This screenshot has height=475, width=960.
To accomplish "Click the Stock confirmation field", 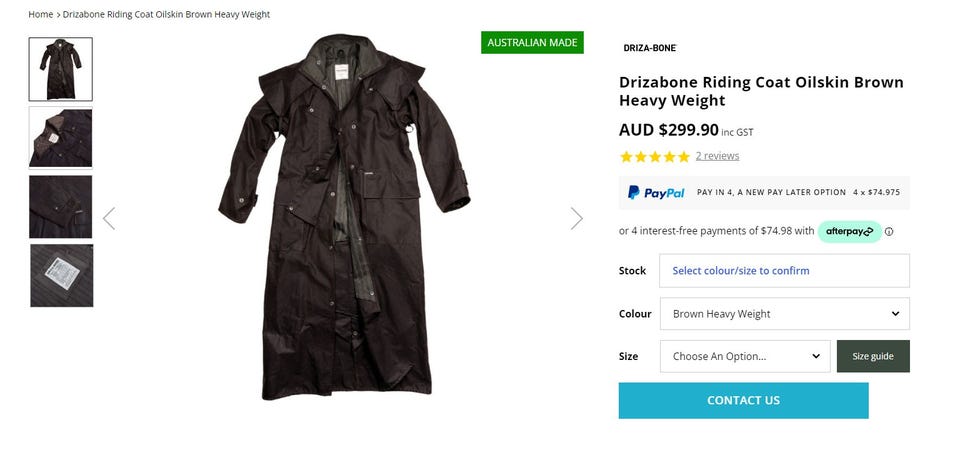I will [x=785, y=271].
